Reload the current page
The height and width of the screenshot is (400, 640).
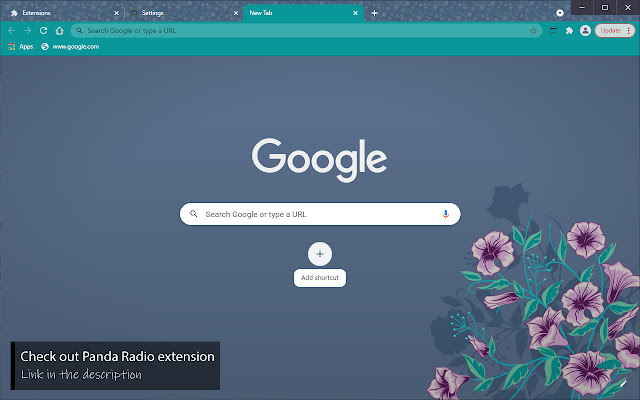tap(43, 31)
